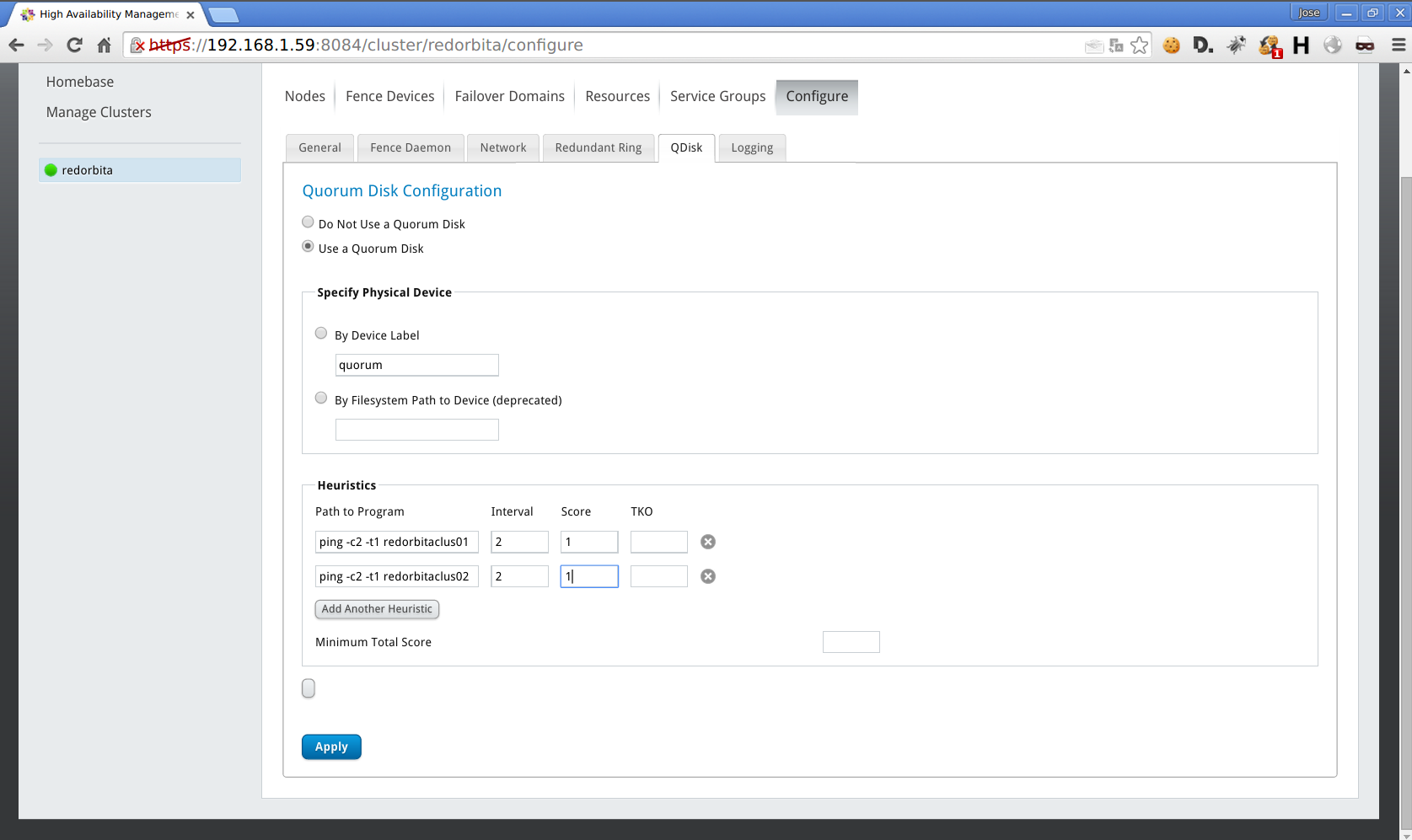Click Add Another Heuristic button
The image size is (1412, 840).
click(x=377, y=609)
